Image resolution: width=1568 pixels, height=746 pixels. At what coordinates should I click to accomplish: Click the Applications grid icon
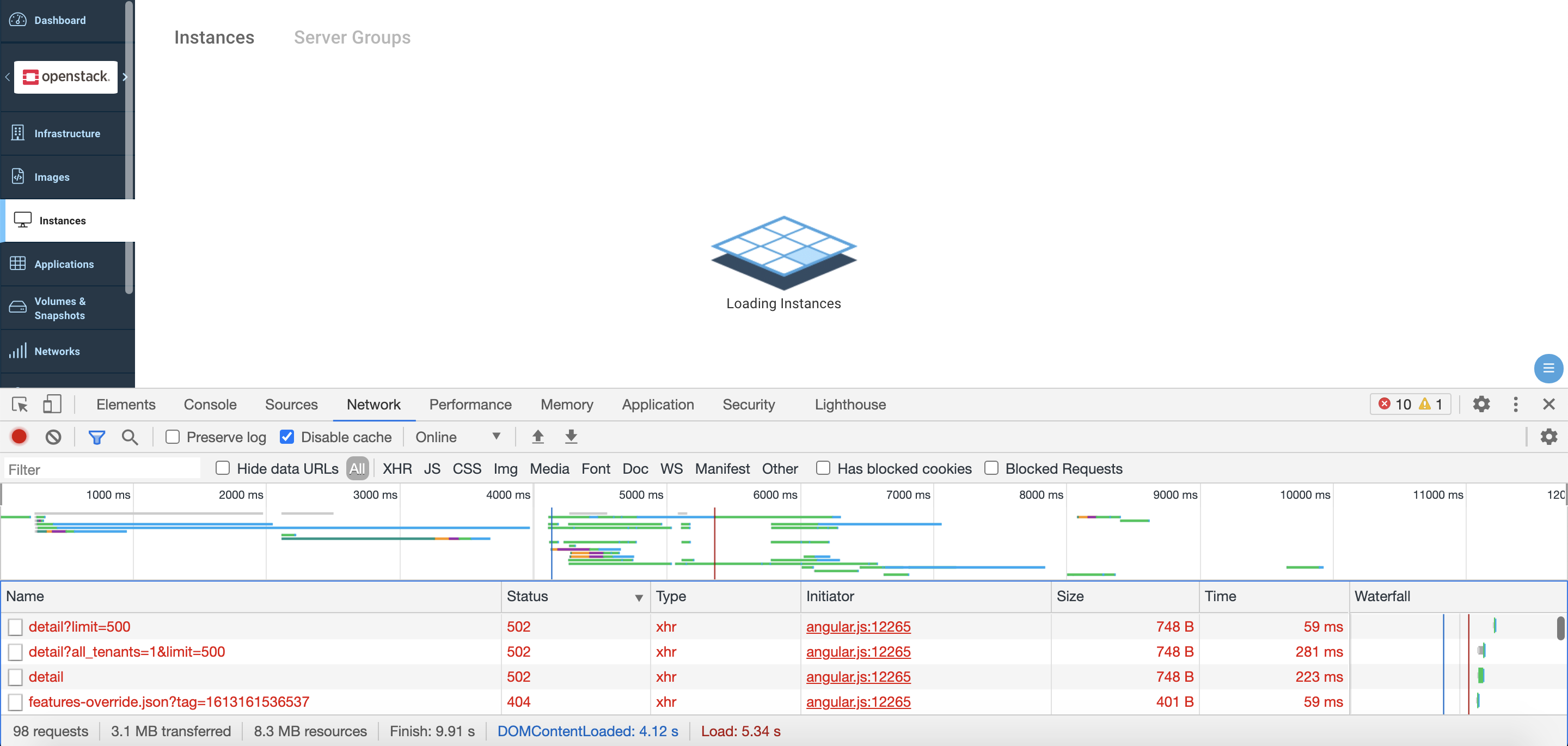pos(17,263)
